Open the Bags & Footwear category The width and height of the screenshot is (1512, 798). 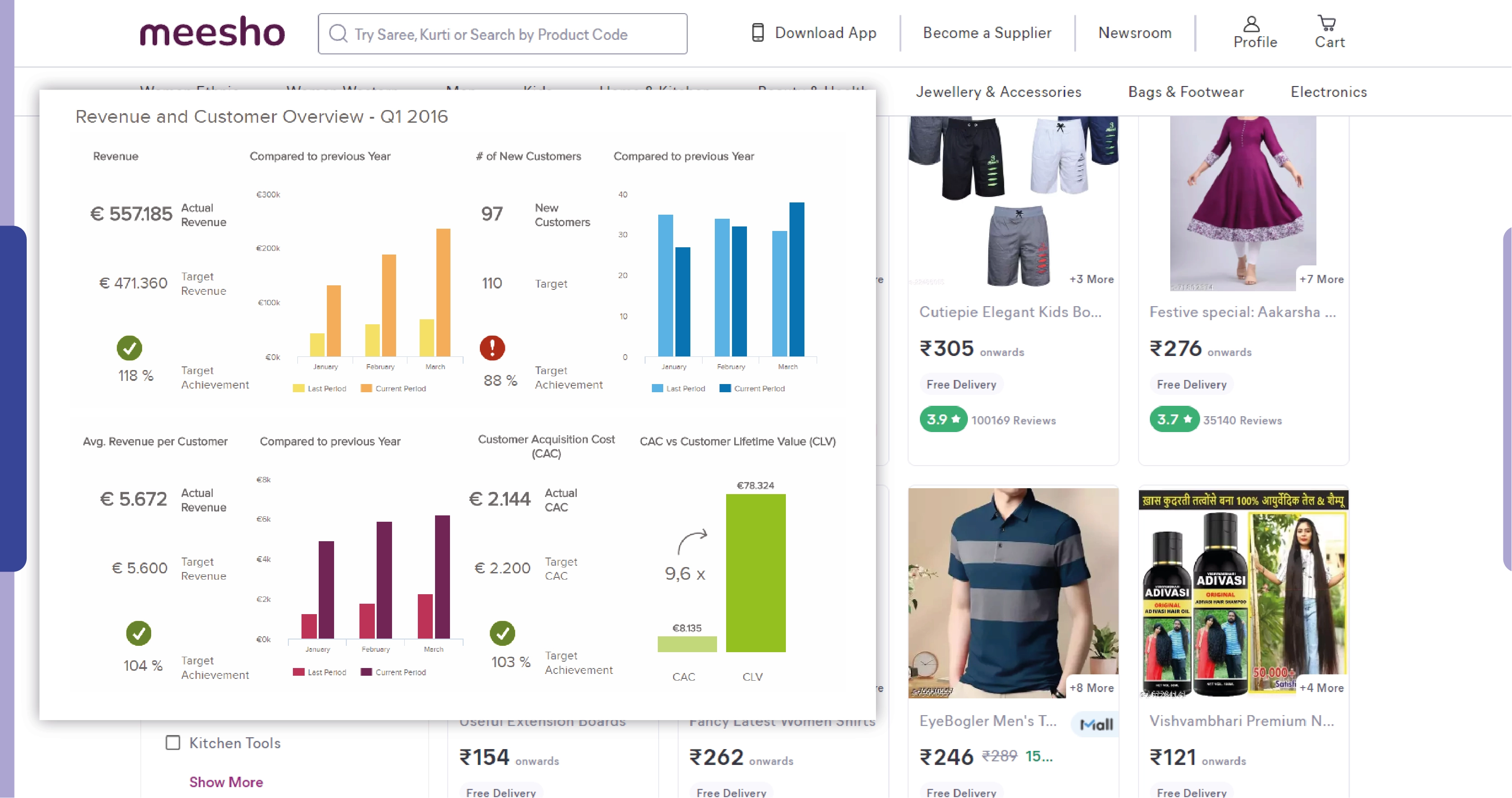click(x=1186, y=91)
